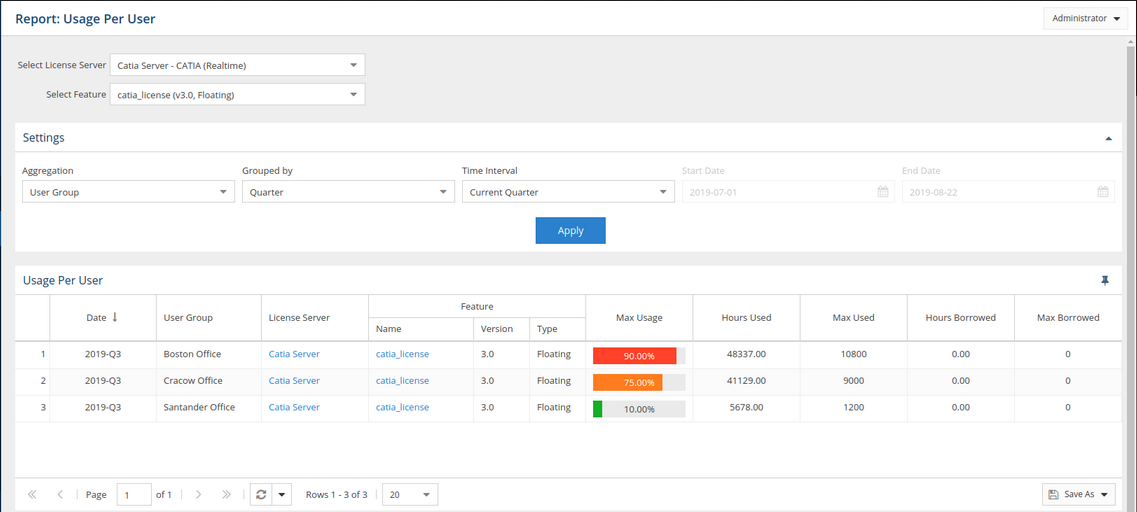Open Catia Server link in Boston Office row
Screen dimensions: 1137x512
point(294,355)
